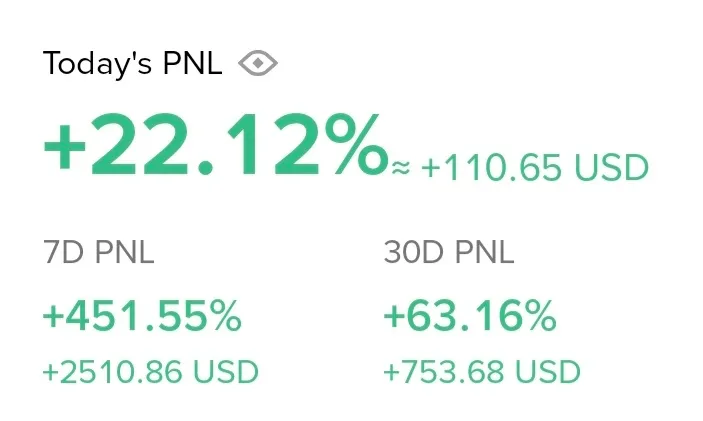
Task: Open the 7D PNL section label
Action: [98, 253]
